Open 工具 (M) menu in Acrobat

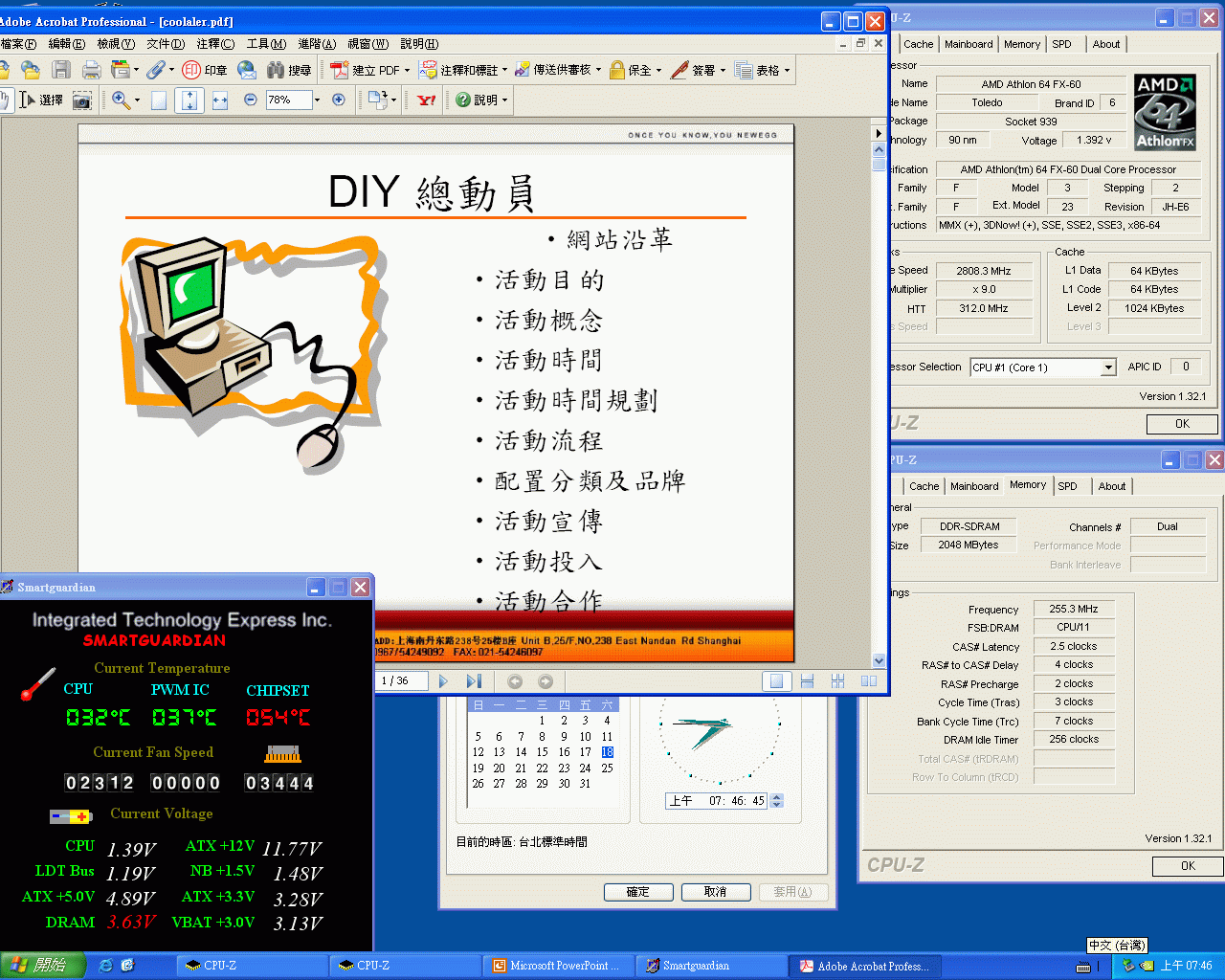(266, 44)
